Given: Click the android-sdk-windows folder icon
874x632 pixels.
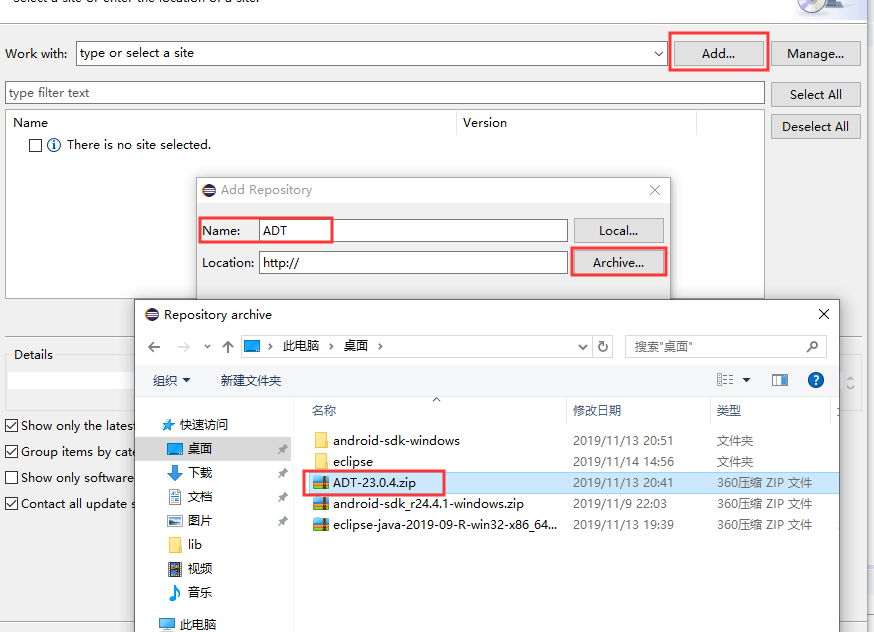Looking at the screenshot, I should 321,440.
